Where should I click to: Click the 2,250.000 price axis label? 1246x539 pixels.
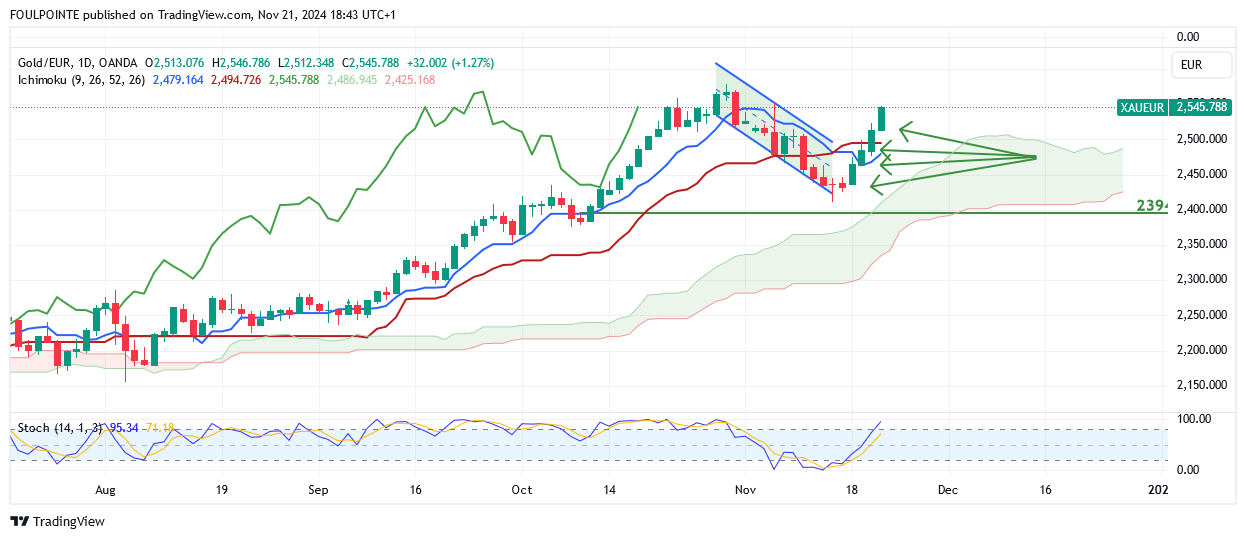[x=1203, y=315]
